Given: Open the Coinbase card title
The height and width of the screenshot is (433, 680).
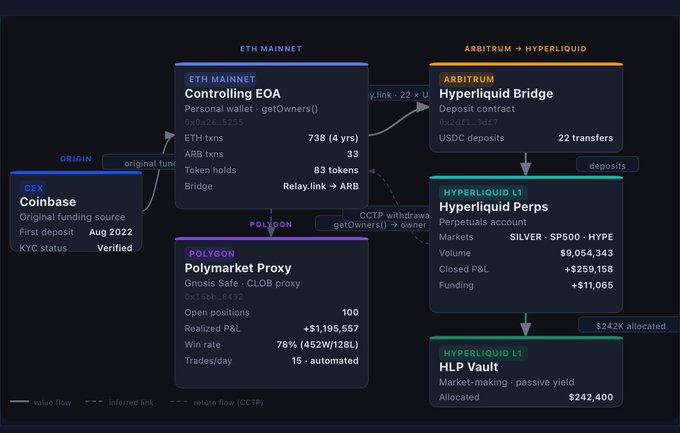Looking at the screenshot, I should [x=48, y=202].
